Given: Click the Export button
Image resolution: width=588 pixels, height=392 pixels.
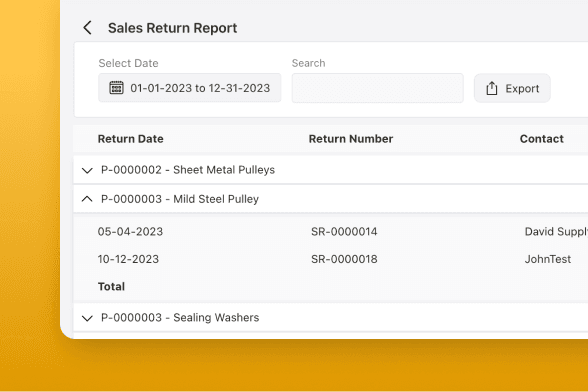Looking at the screenshot, I should (x=512, y=88).
